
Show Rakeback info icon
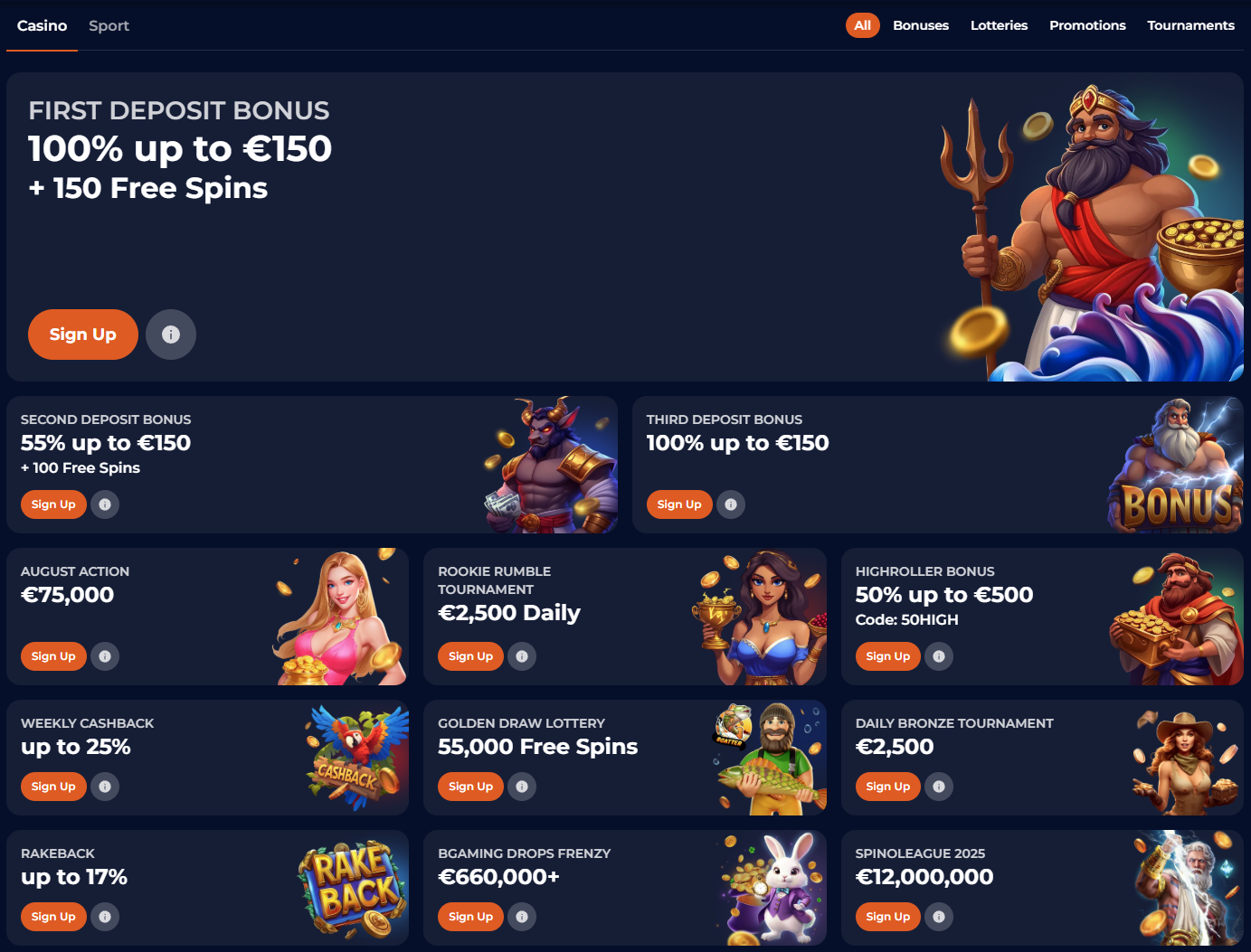point(105,917)
